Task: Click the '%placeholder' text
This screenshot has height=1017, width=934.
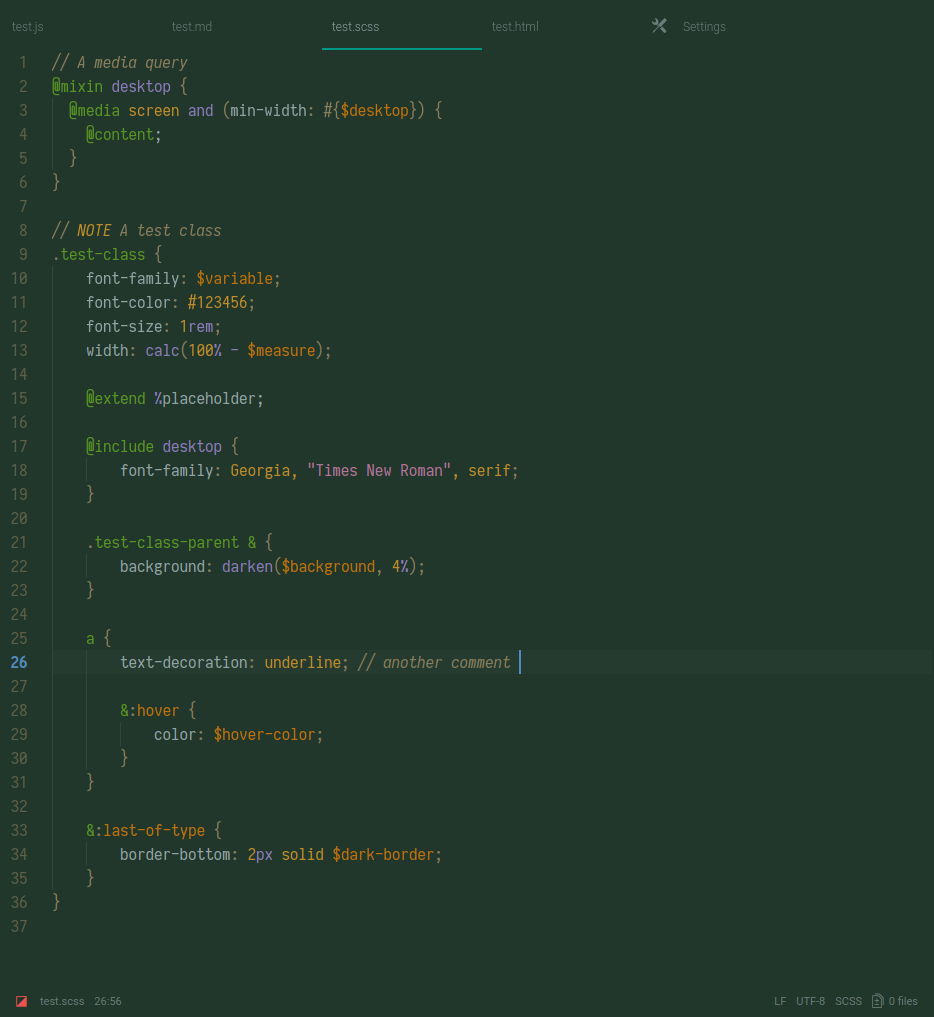Action: [x=205, y=399]
